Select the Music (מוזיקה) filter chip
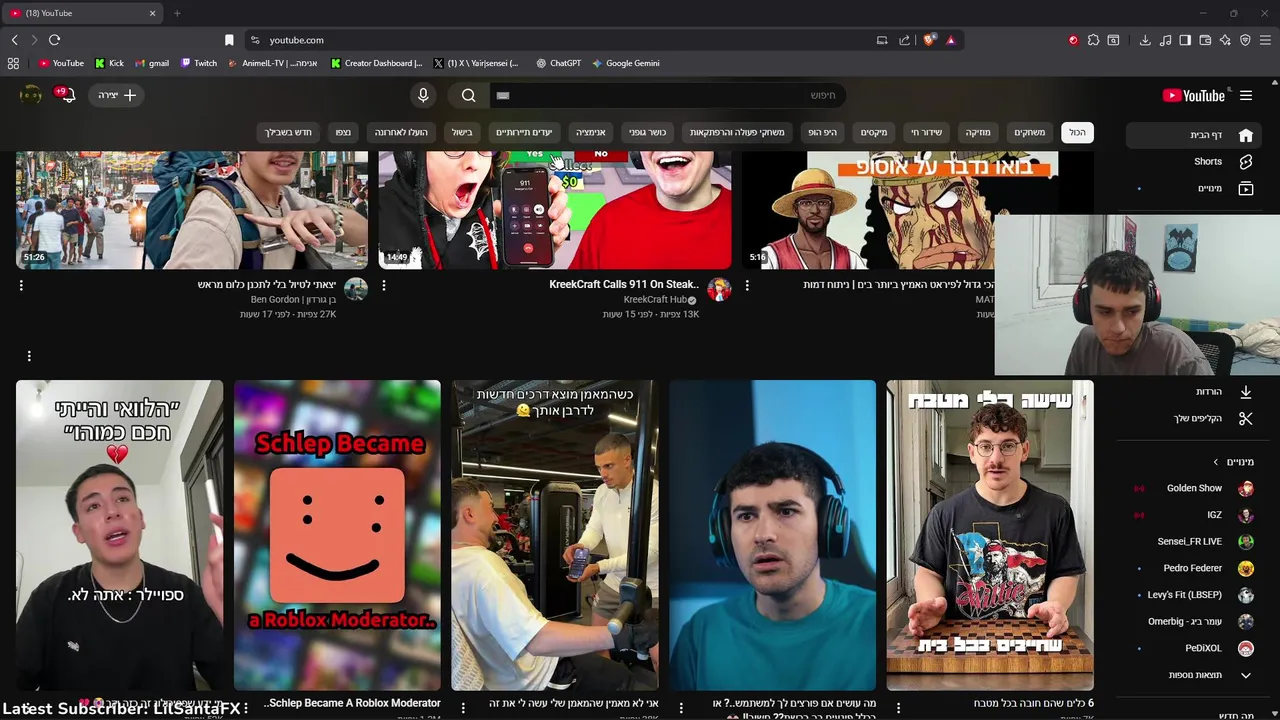Screen dimensions: 1280x720 point(977,132)
